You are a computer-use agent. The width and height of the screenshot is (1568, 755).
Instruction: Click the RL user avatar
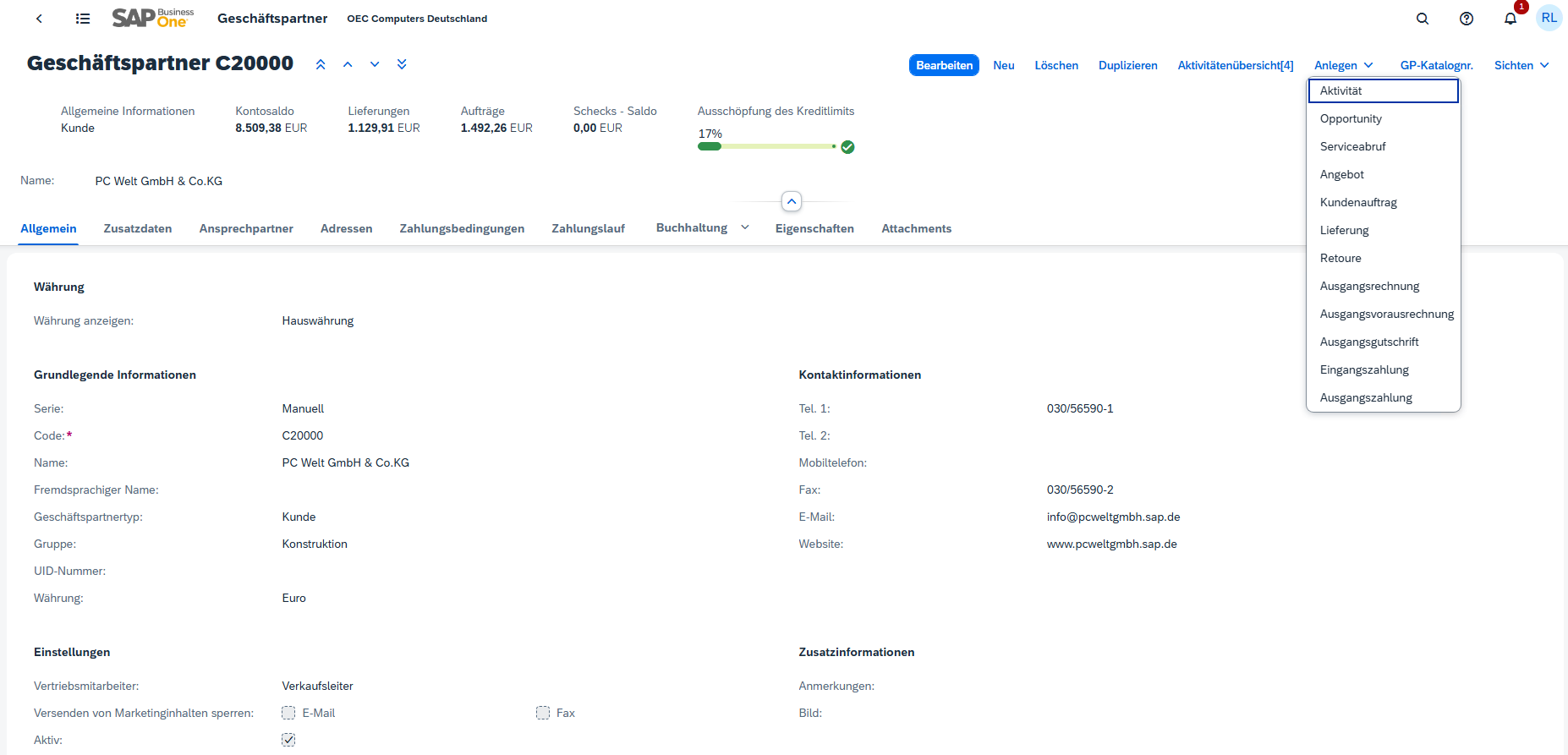pyautogui.click(x=1549, y=18)
